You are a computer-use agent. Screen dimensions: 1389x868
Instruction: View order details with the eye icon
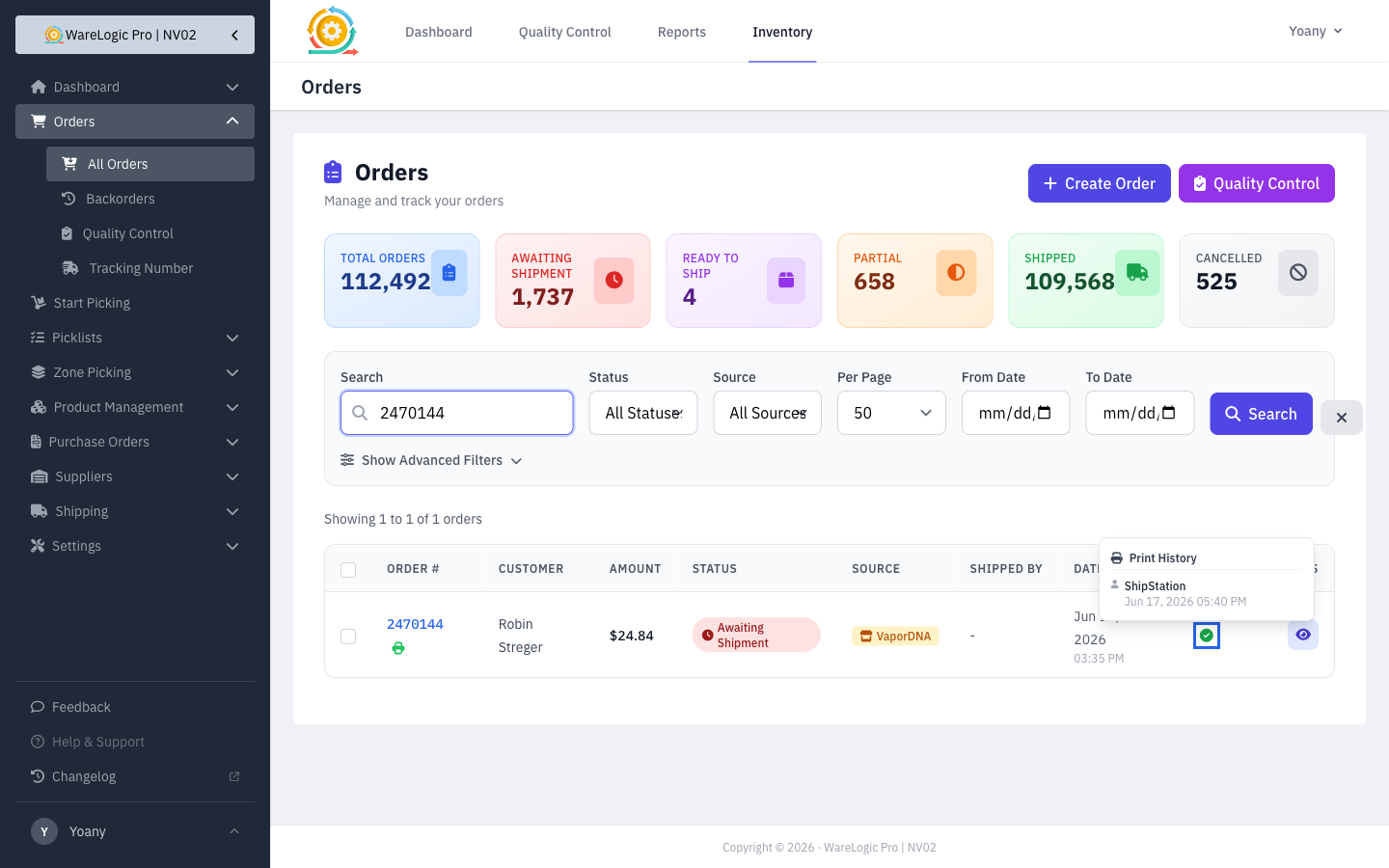click(x=1303, y=635)
